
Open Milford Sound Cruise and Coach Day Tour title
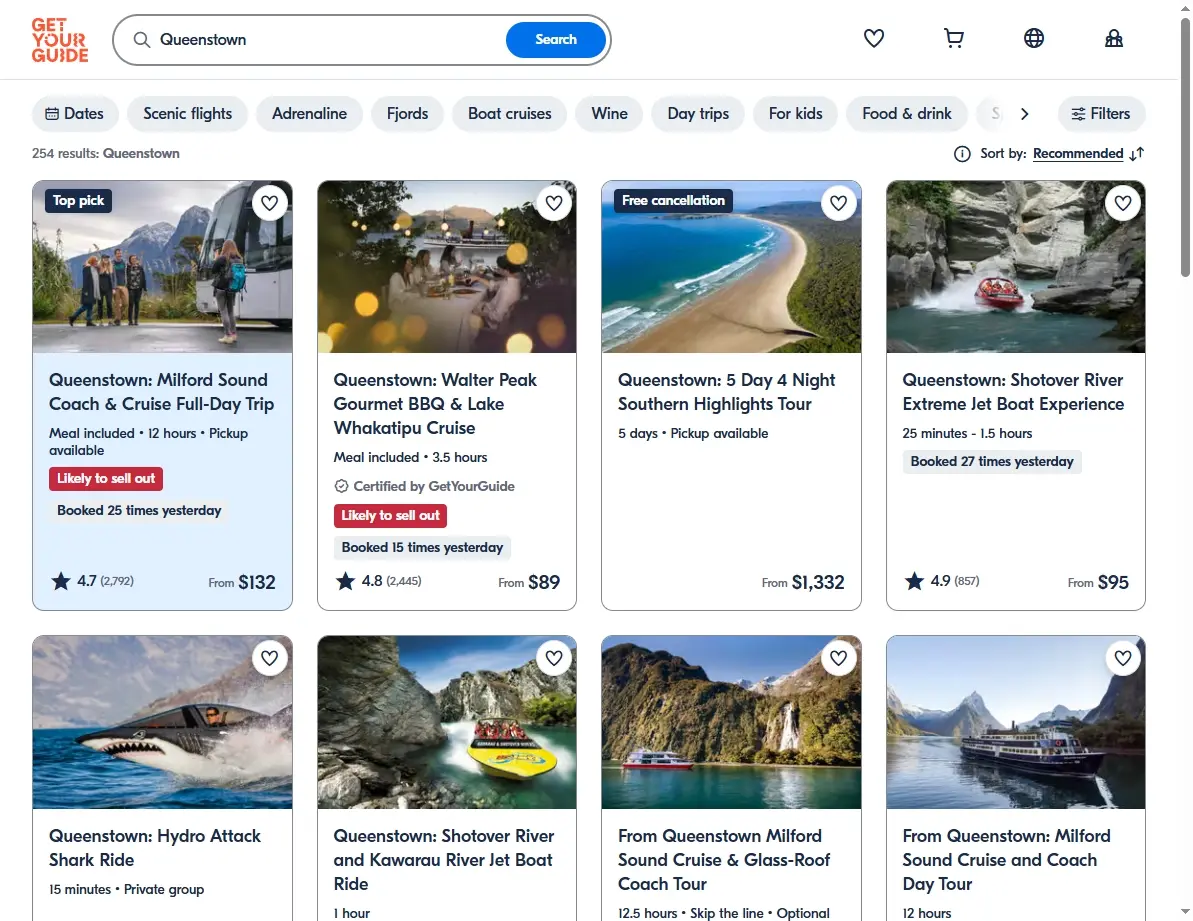(1007, 860)
